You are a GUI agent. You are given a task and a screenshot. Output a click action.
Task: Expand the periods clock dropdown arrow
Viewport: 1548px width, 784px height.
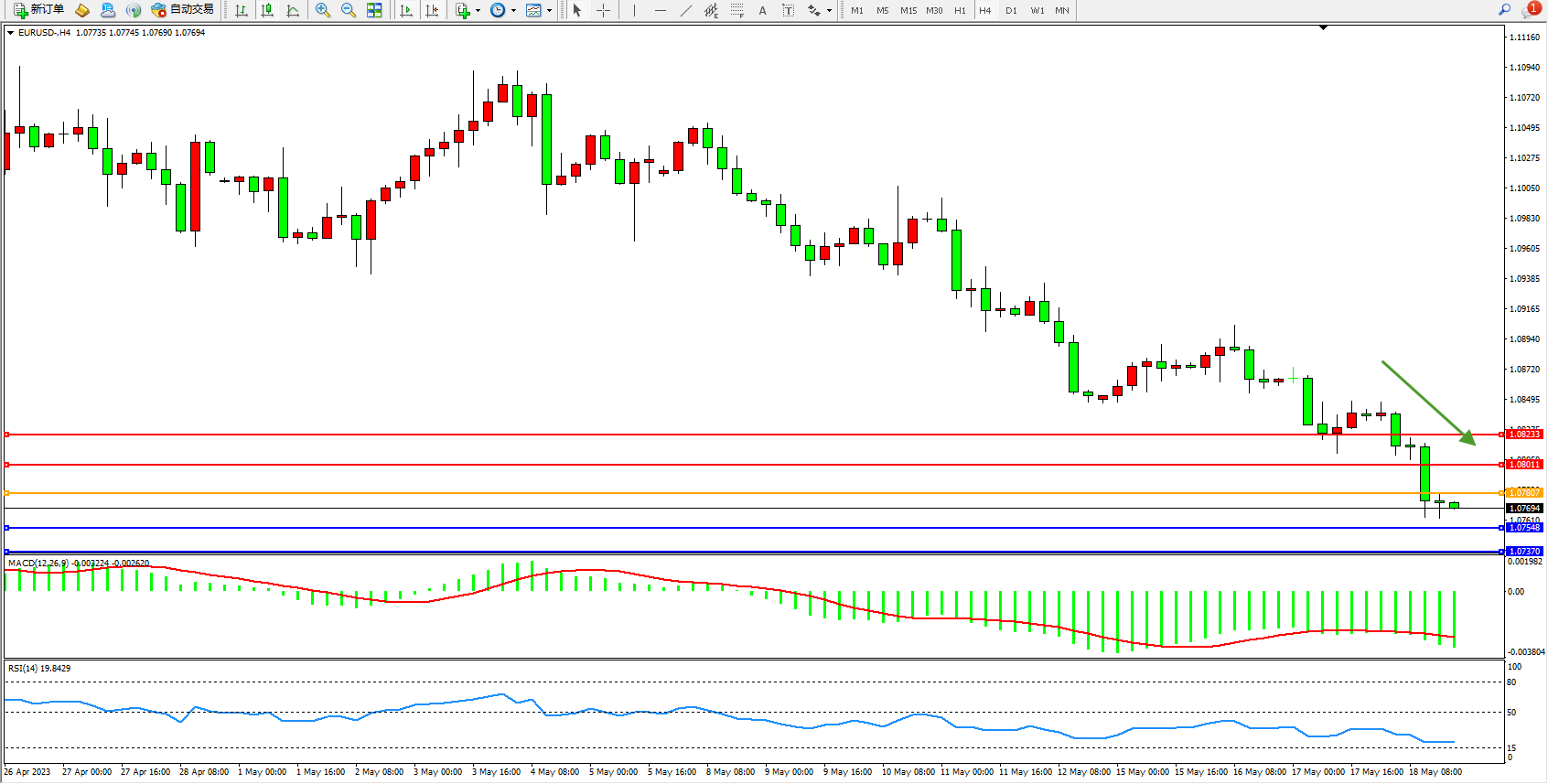coord(513,11)
